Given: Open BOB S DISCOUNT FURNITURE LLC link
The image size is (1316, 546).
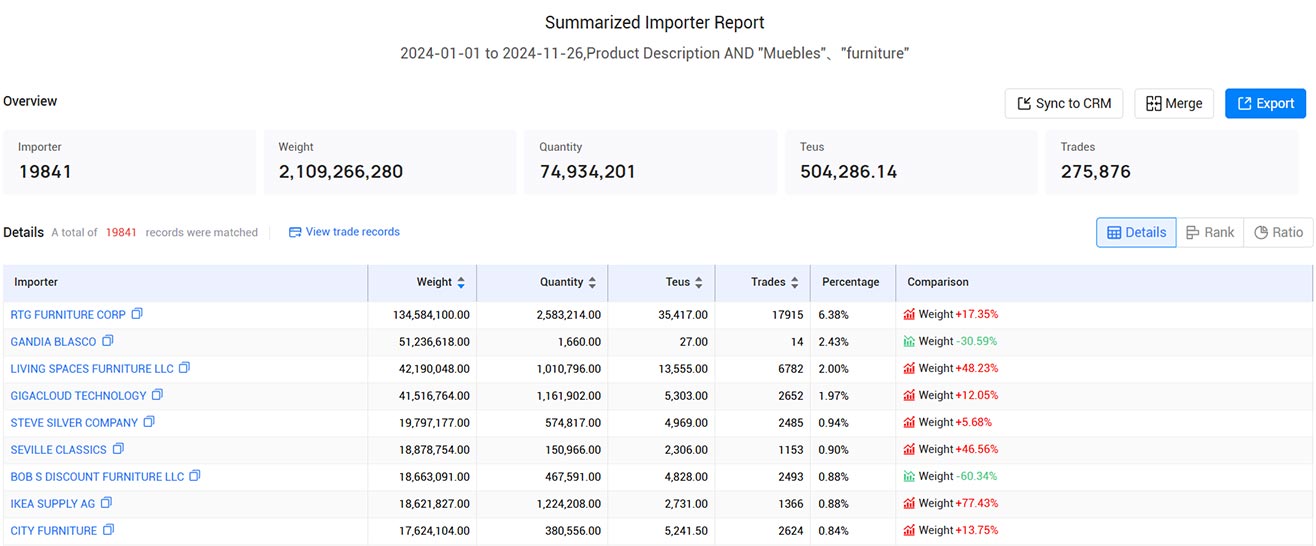Looking at the screenshot, I should 97,476.
